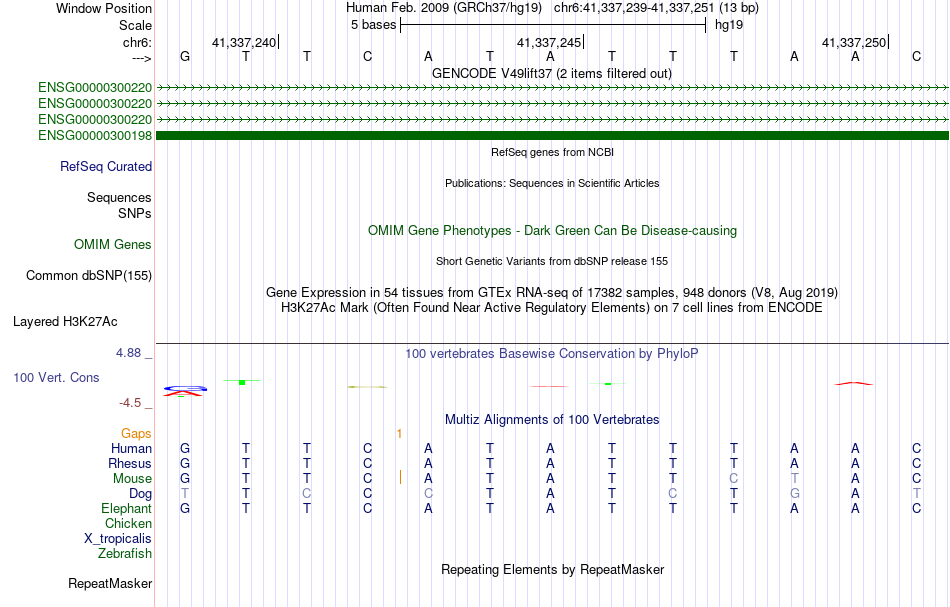Click the GTEx Gene Expression in 54 tissues title
The height and width of the screenshot is (607, 950).
(552, 293)
